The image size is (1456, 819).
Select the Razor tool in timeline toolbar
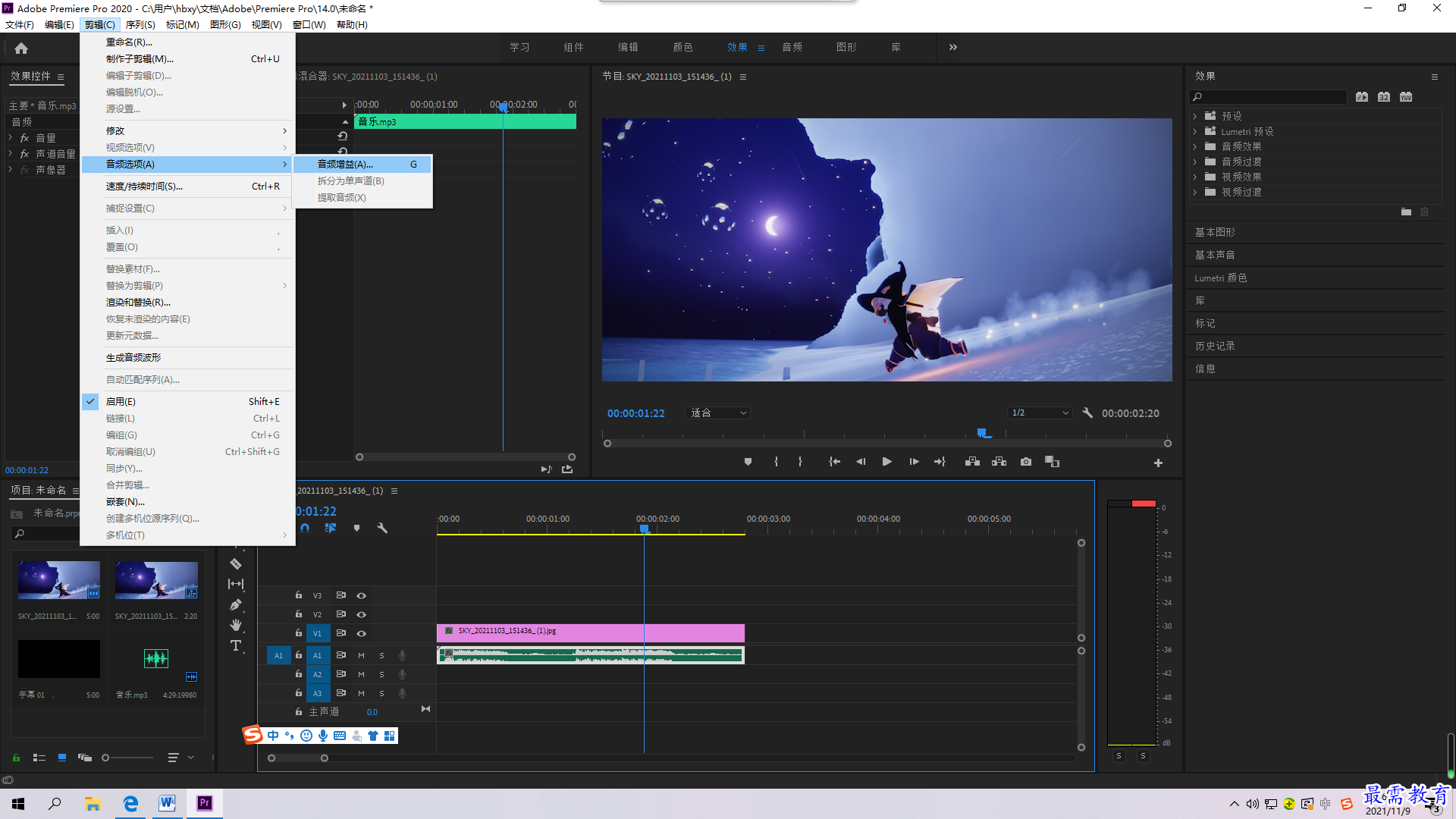pos(236,563)
